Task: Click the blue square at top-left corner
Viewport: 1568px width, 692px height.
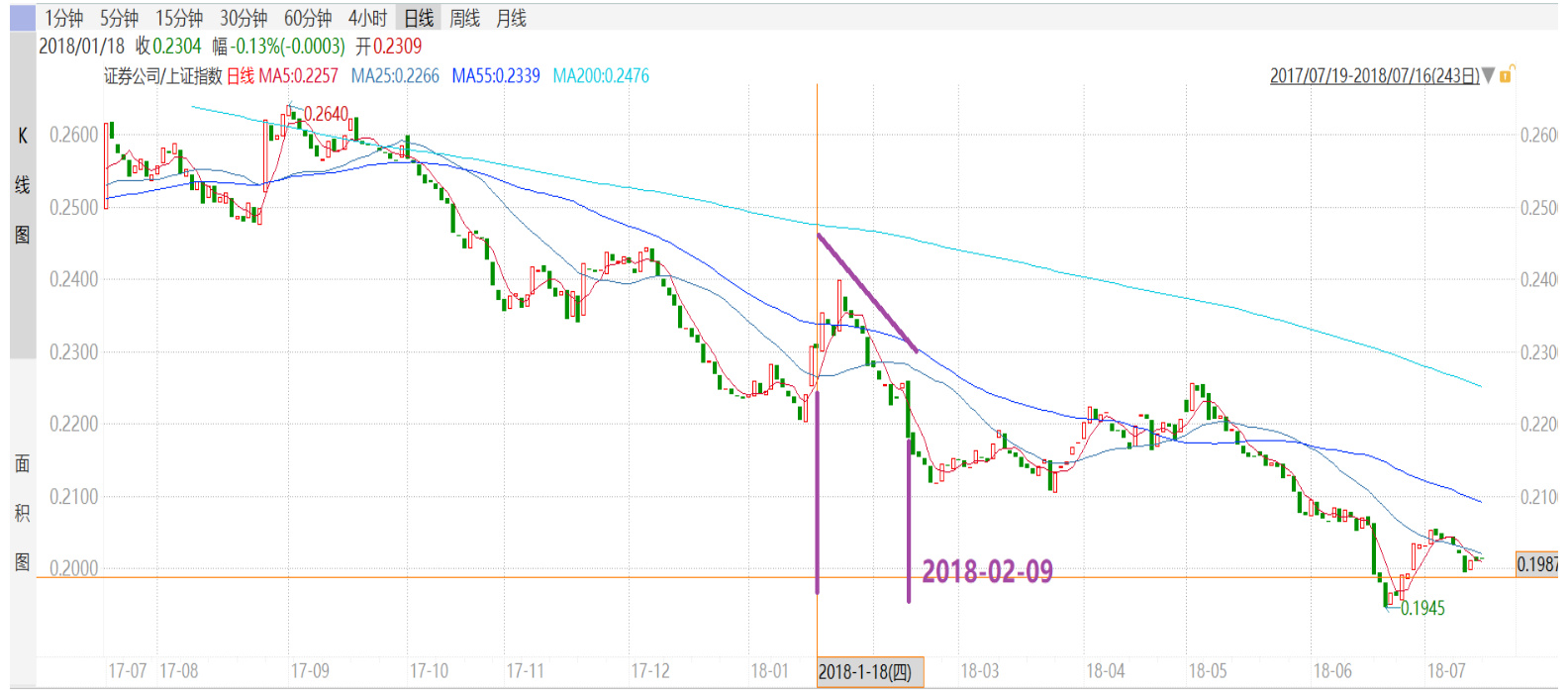Action: [x=22, y=18]
